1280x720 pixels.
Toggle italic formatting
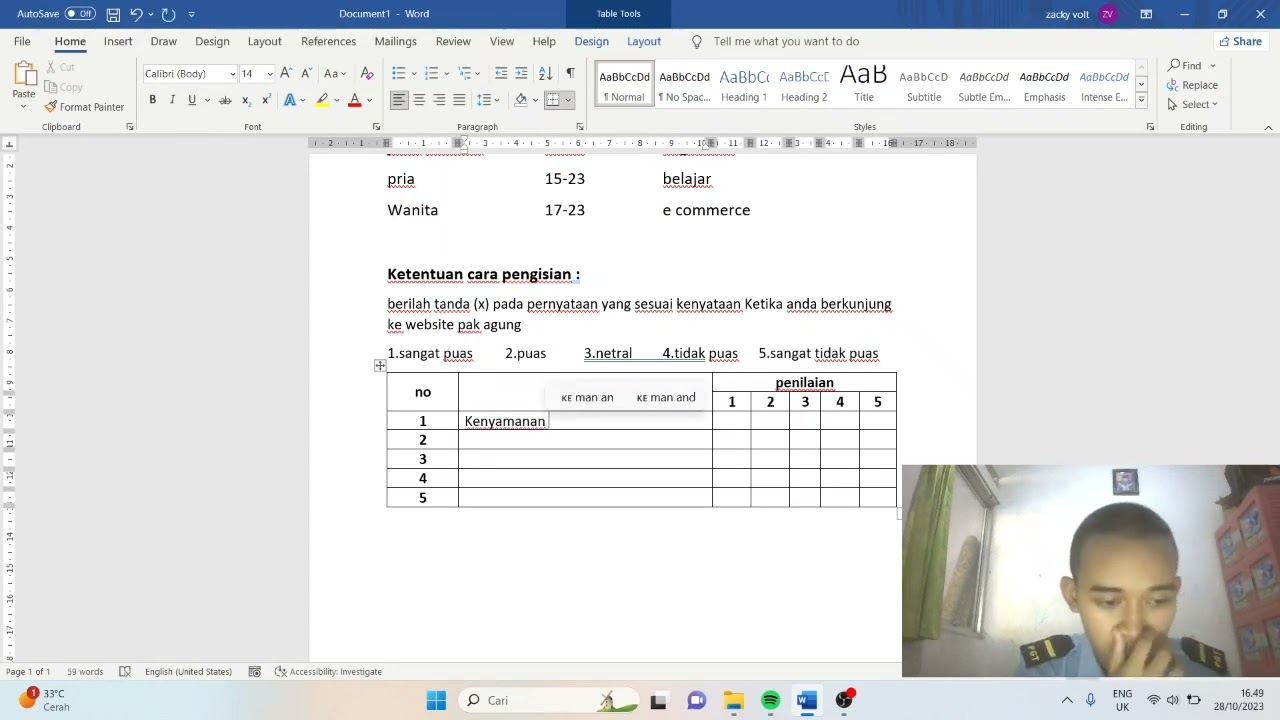pyautogui.click(x=172, y=100)
